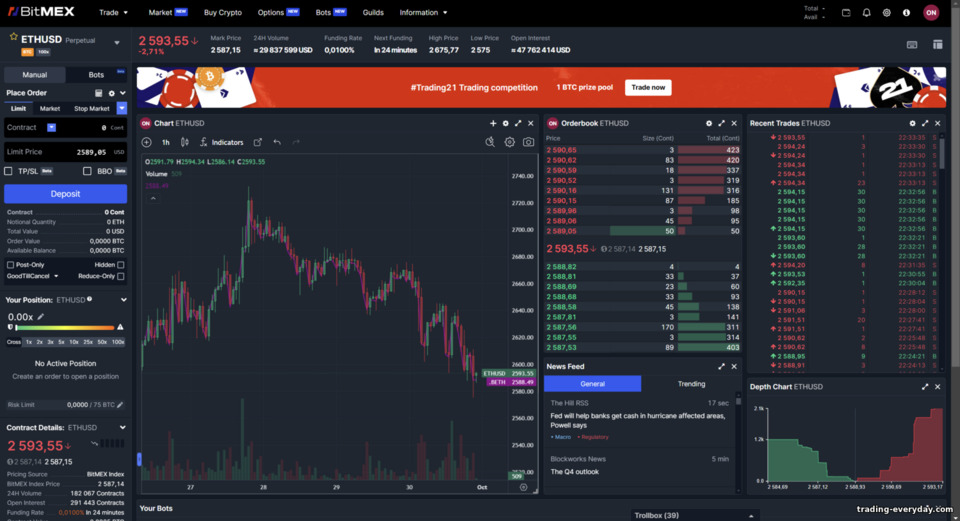The width and height of the screenshot is (960, 521).
Task: Switch News Feed to Trending tab
Action: click(x=691, y=384)
